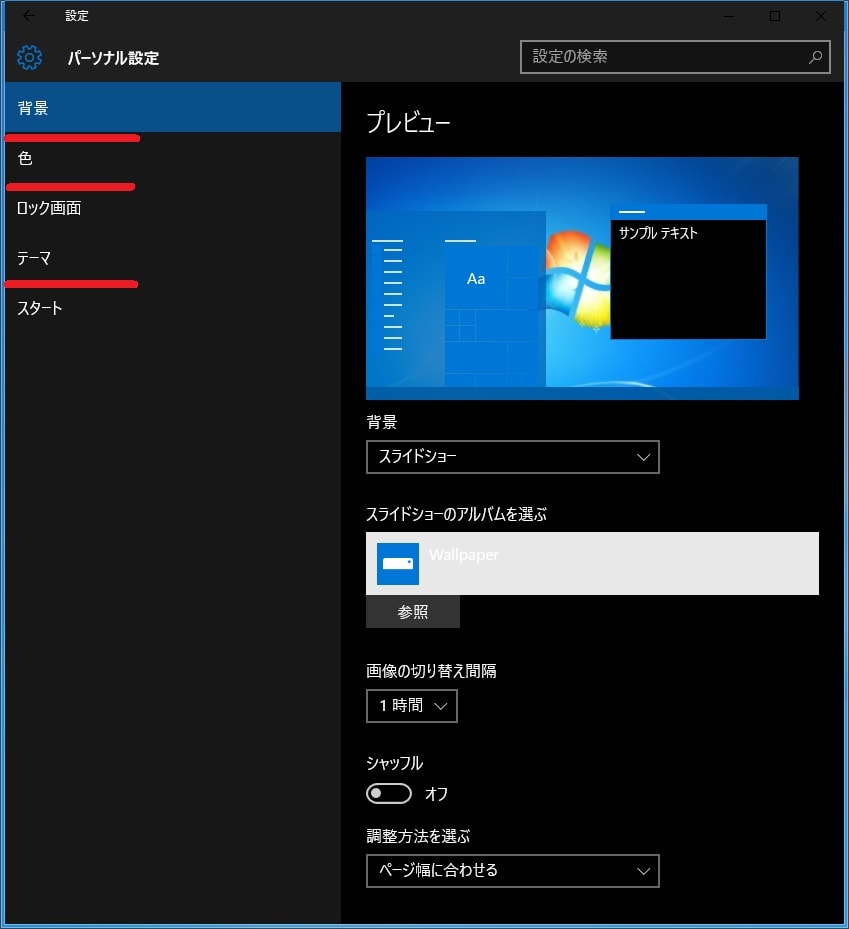Maximize the settings window

(x=775, y=16)
